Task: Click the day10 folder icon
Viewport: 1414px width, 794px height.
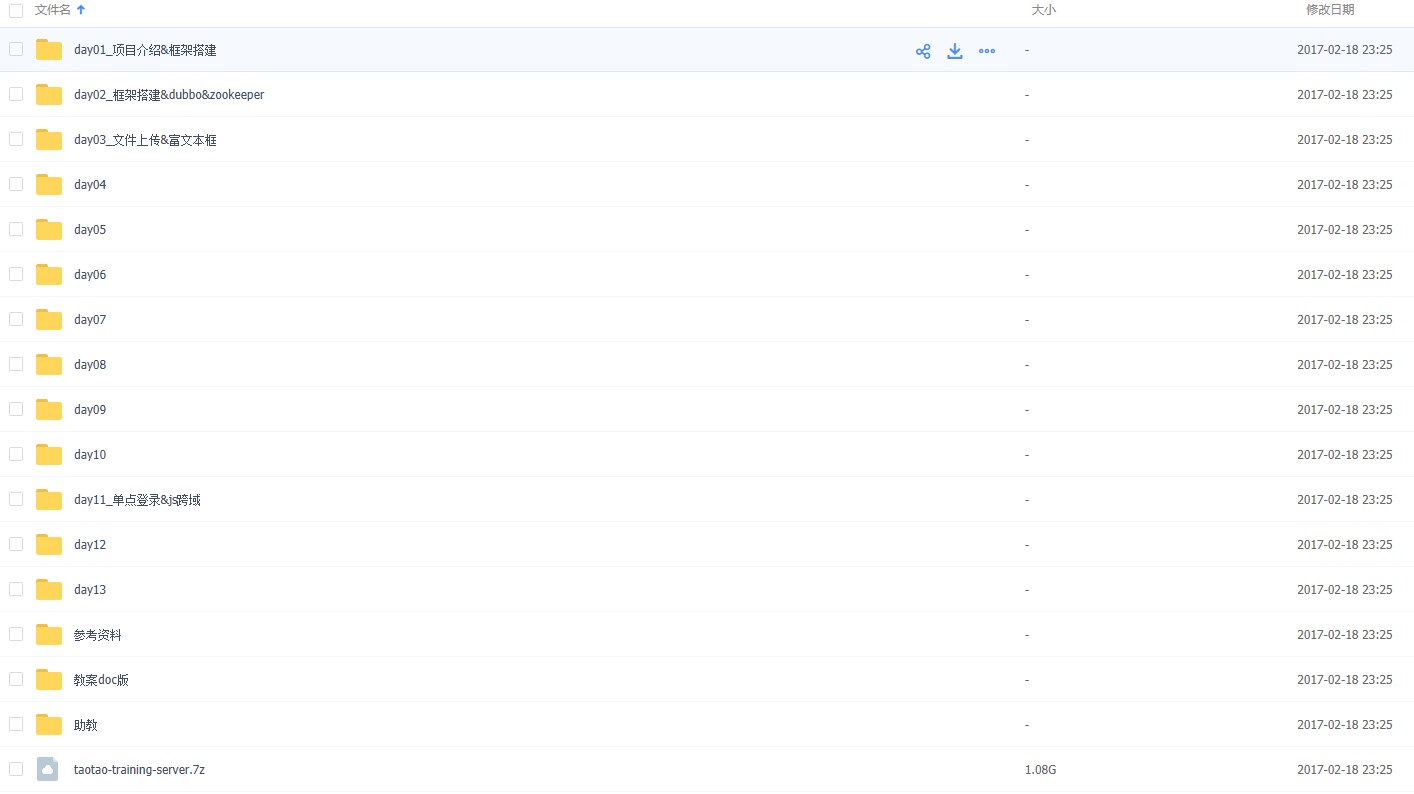Action: (49, 455)
